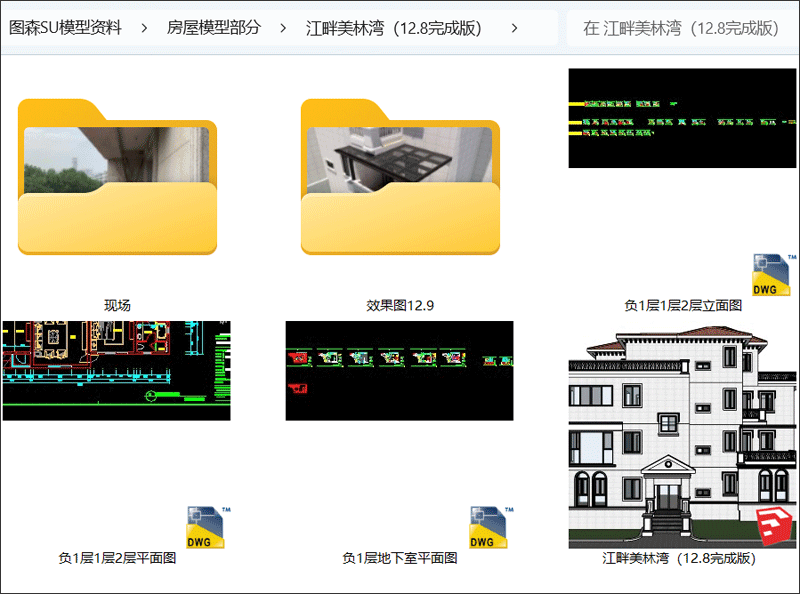
Task: Click the DWG badge on 负1层1层2层平面图
Action: pyautogui.click(x=205, y=528)
